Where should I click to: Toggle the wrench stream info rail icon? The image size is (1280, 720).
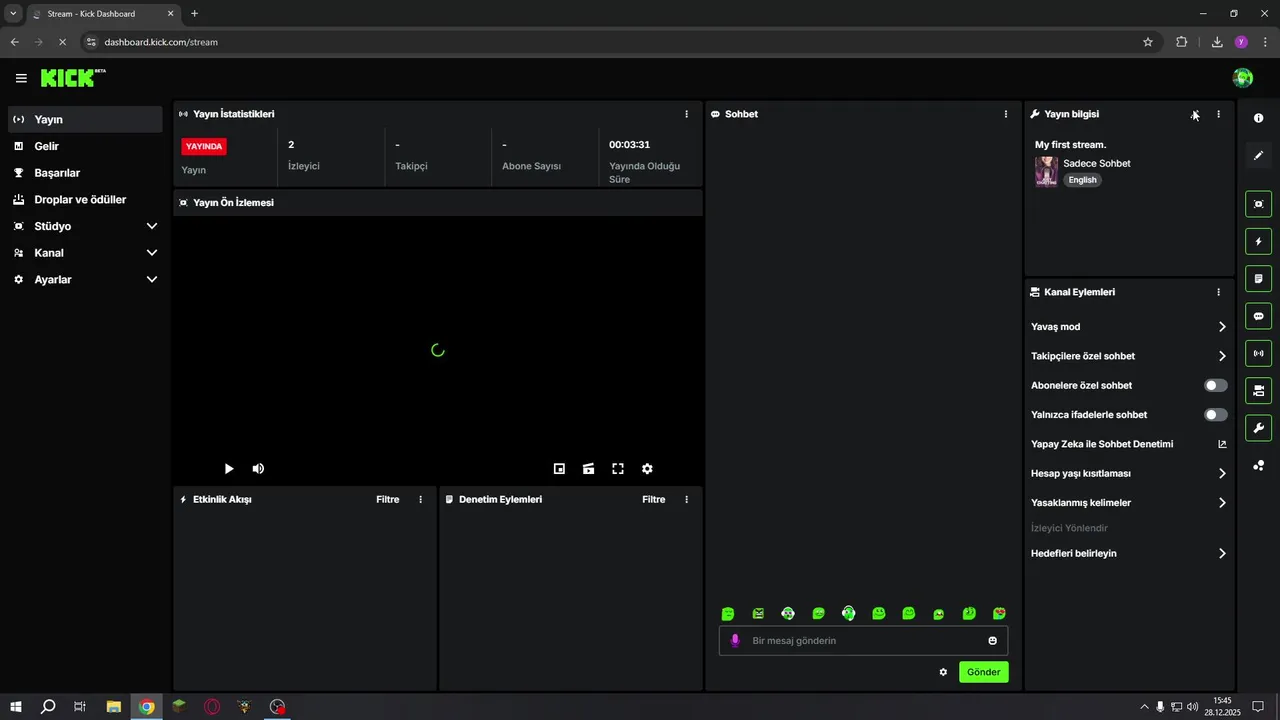coord(1258,428)
